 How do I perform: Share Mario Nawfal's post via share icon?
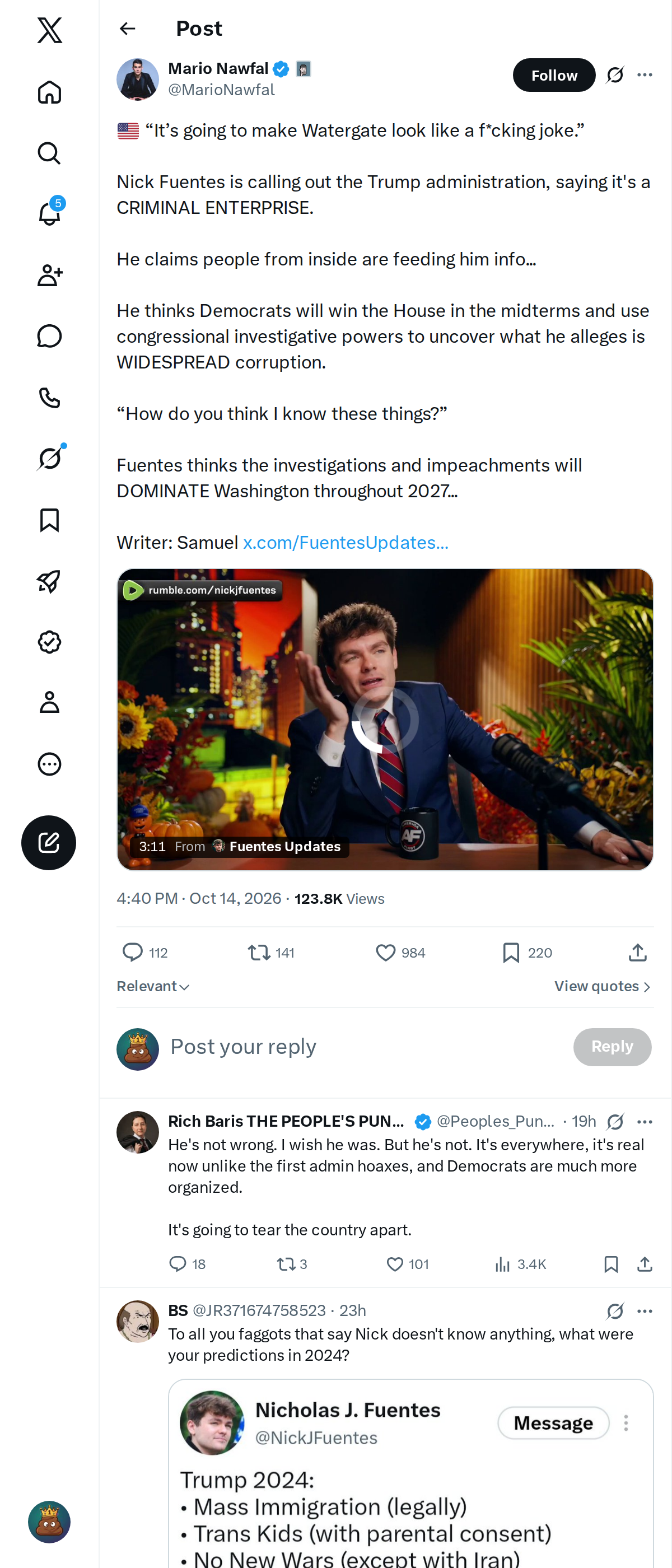[x=637, y=952]
